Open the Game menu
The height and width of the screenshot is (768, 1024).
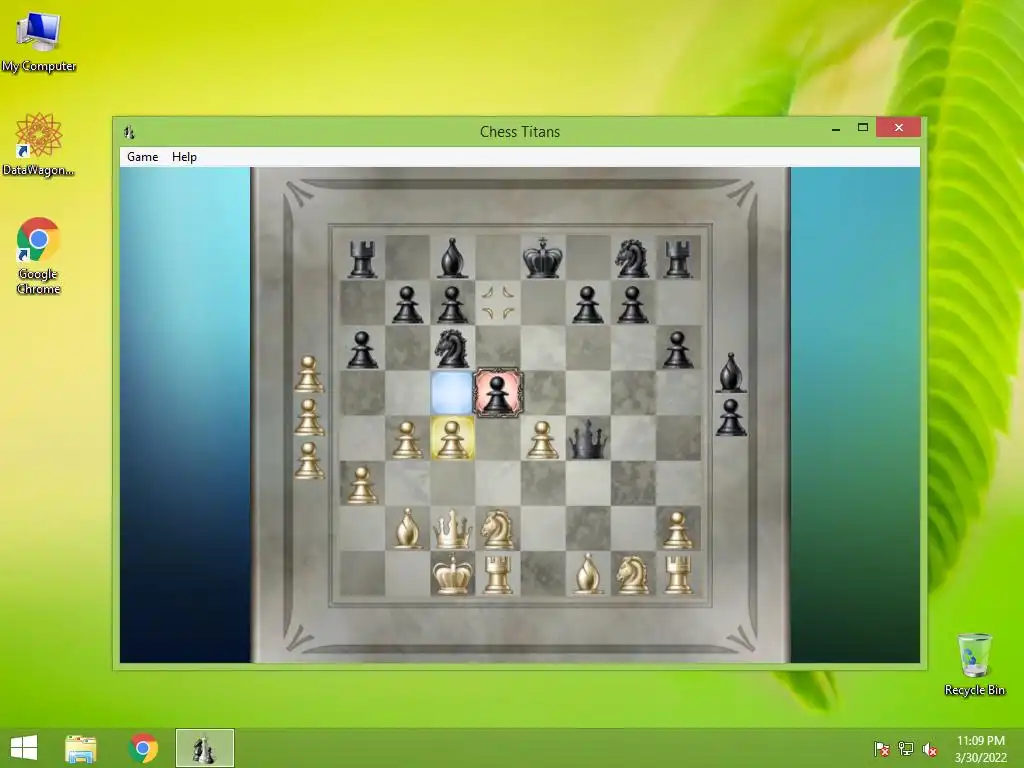pyautogui.click(x=142, y=157)
